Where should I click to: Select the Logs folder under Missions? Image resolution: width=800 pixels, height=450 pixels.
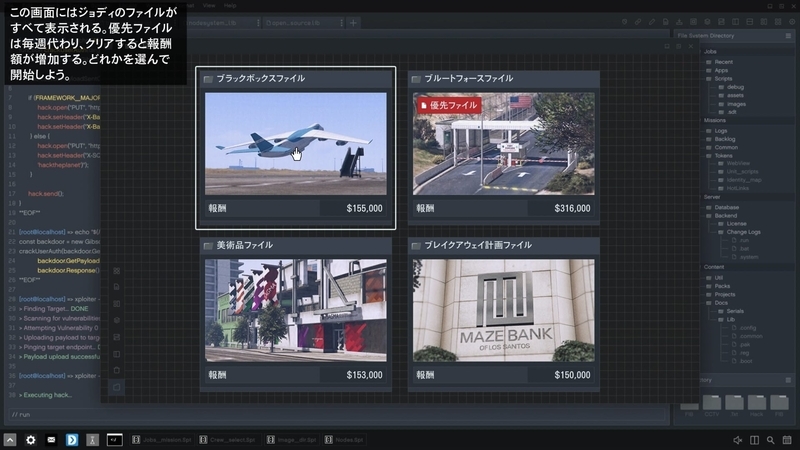click(716, 131)
